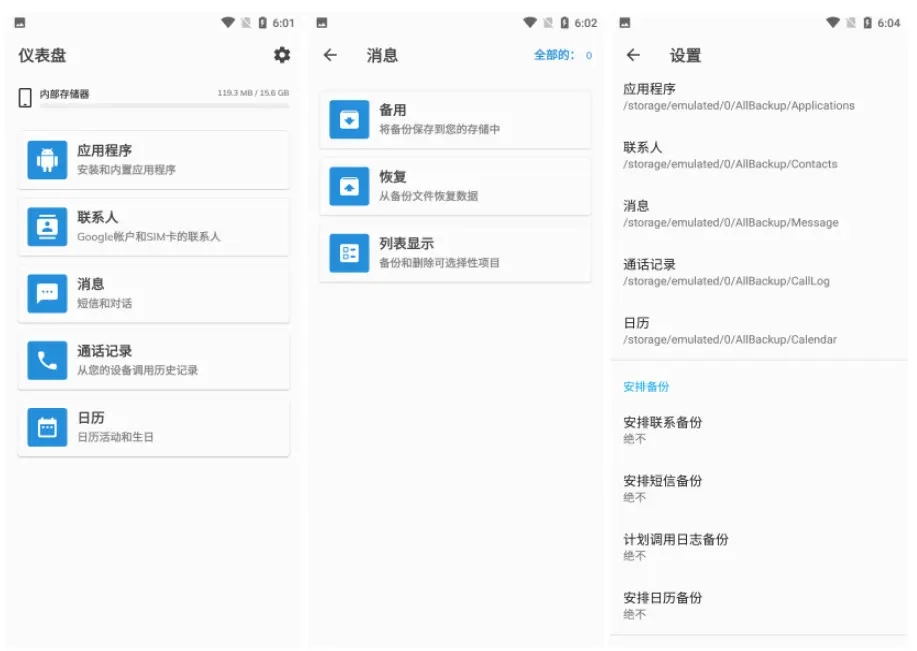Tap the 恢复 restore icon

pos(349,186)
